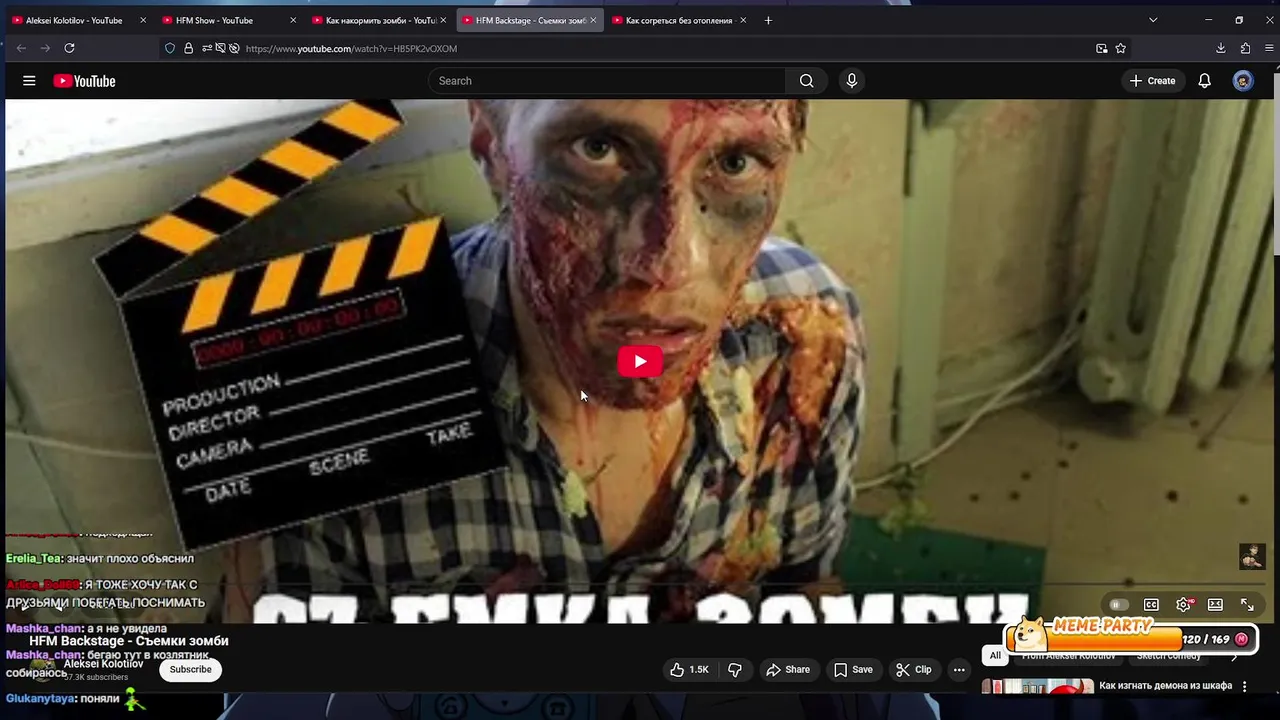Viewport: 1280px width, 720px height.
Task: Open a new browser tab
Action: pyautogui.click(x=768, y=20)
